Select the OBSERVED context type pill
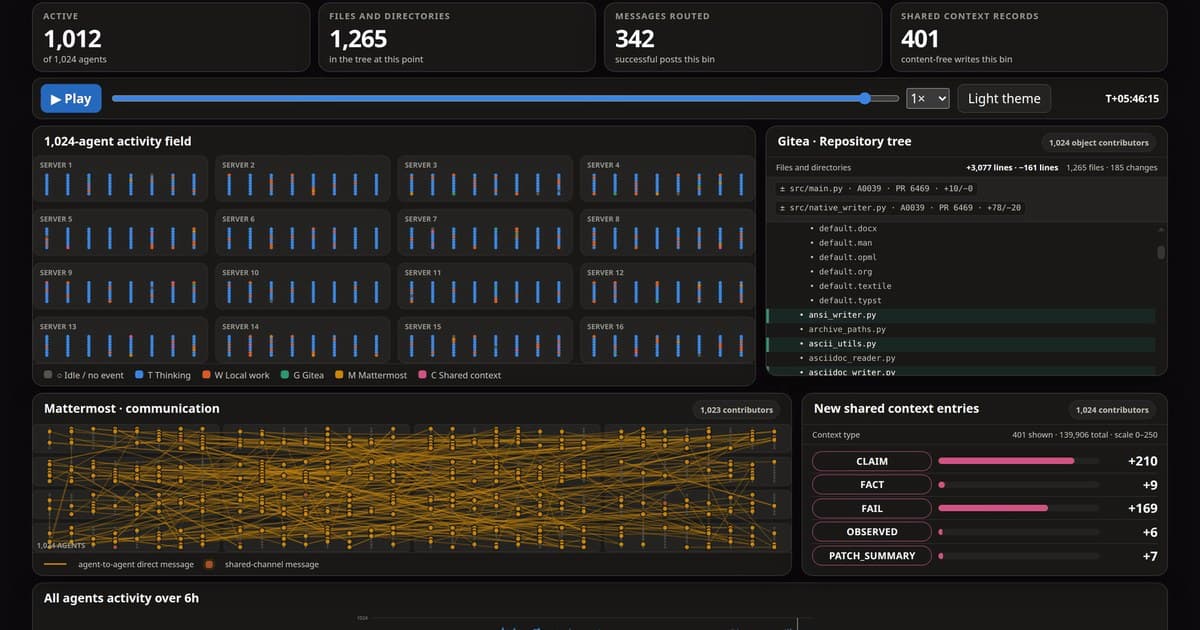1200x630 pixels. coord(872,532)
